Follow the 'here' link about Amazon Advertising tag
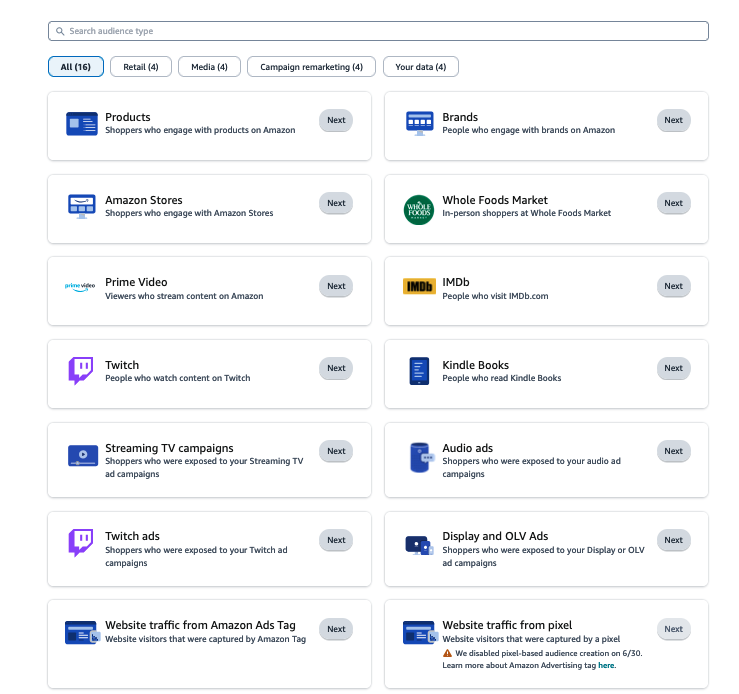The height and width of the screenshot is (694, 739). (606, 665)
